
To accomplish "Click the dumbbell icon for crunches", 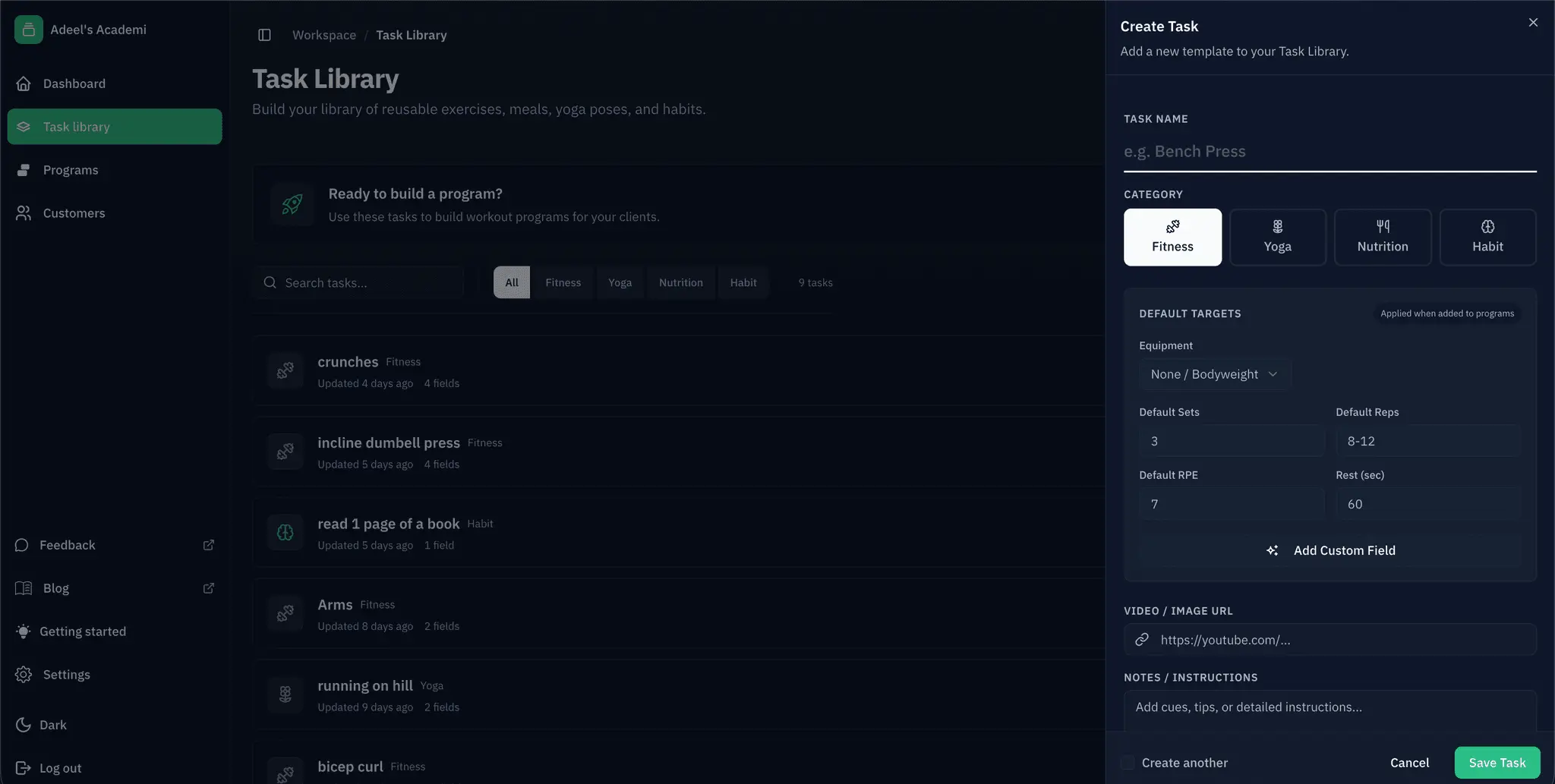I will click(285, 370).
